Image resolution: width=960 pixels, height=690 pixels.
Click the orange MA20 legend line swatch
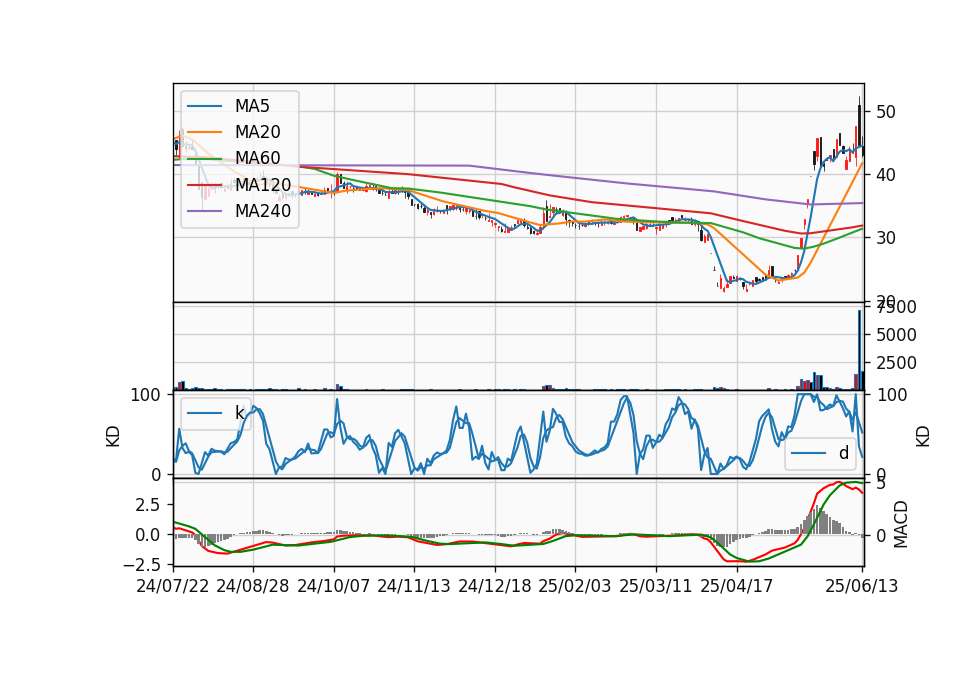(x=204, y=132)
